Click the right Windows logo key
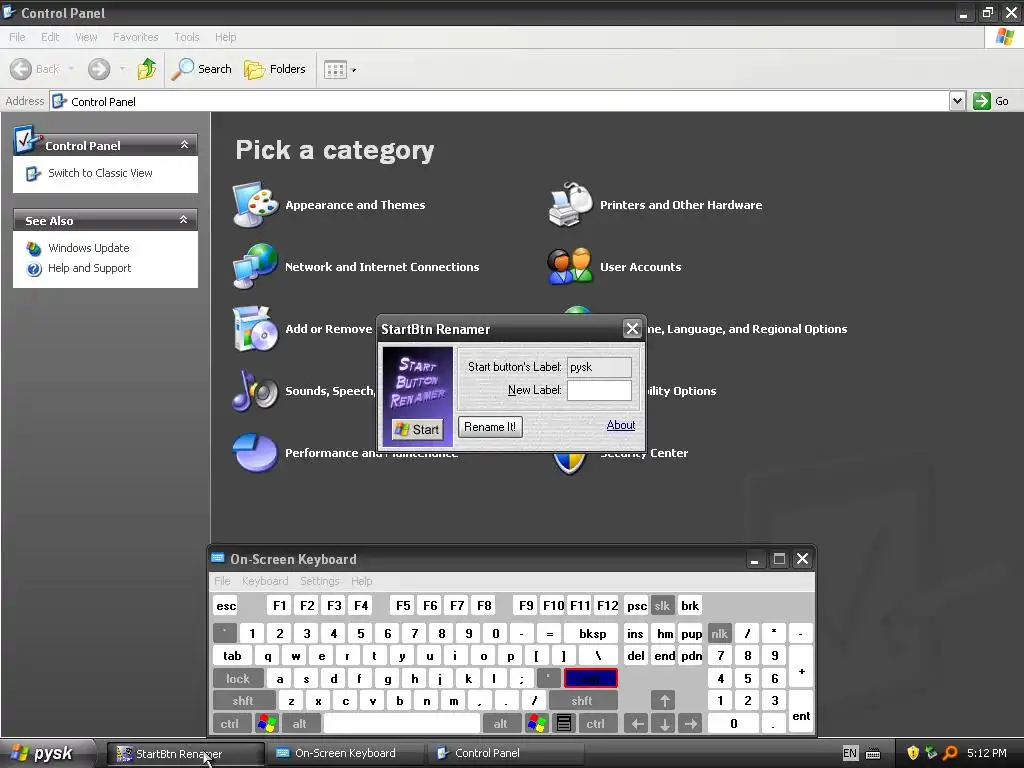The width and height of the screenshot is (1024, 768). click(x=536, y=724)
